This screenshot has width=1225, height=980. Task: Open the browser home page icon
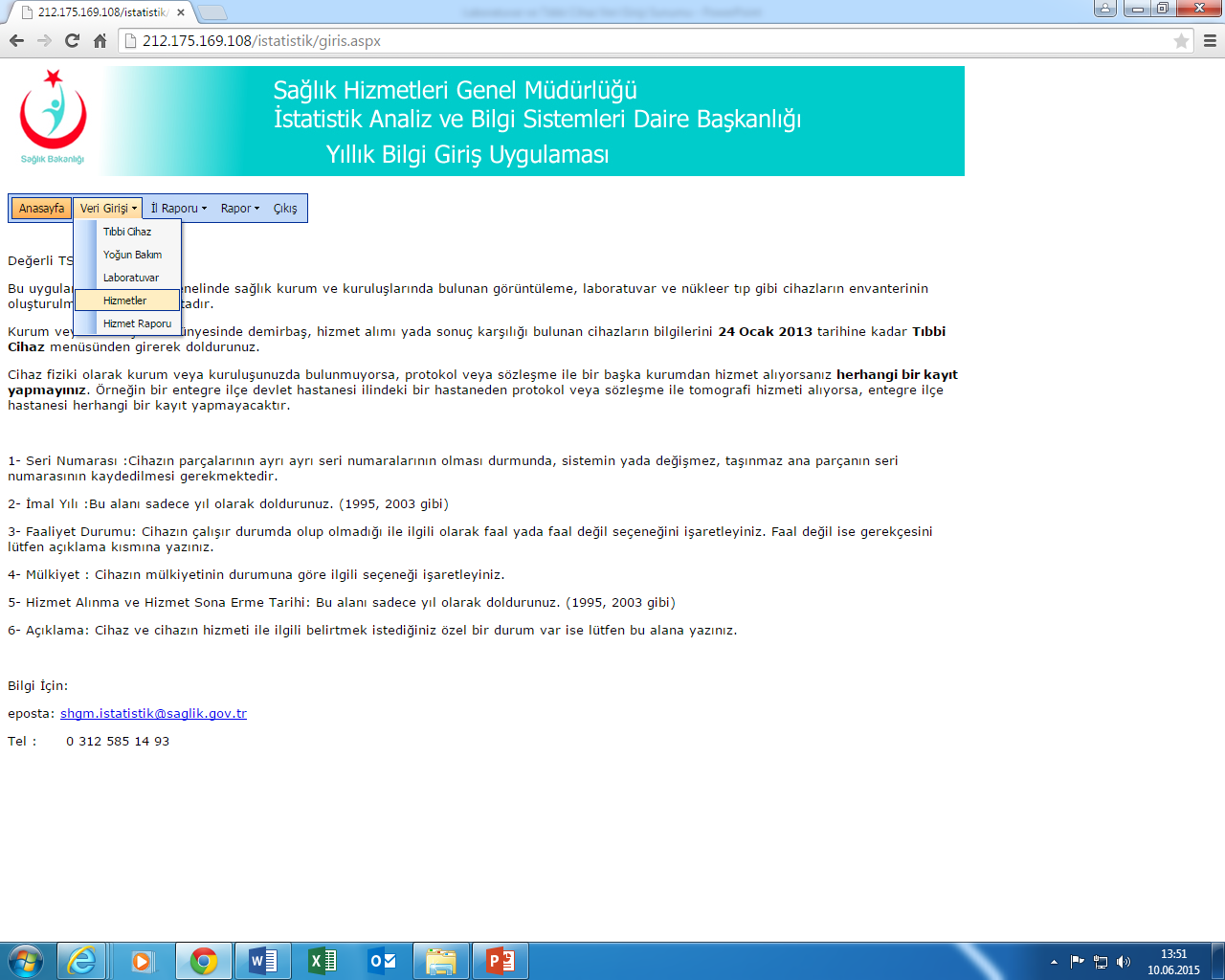[x=100, y=41]
